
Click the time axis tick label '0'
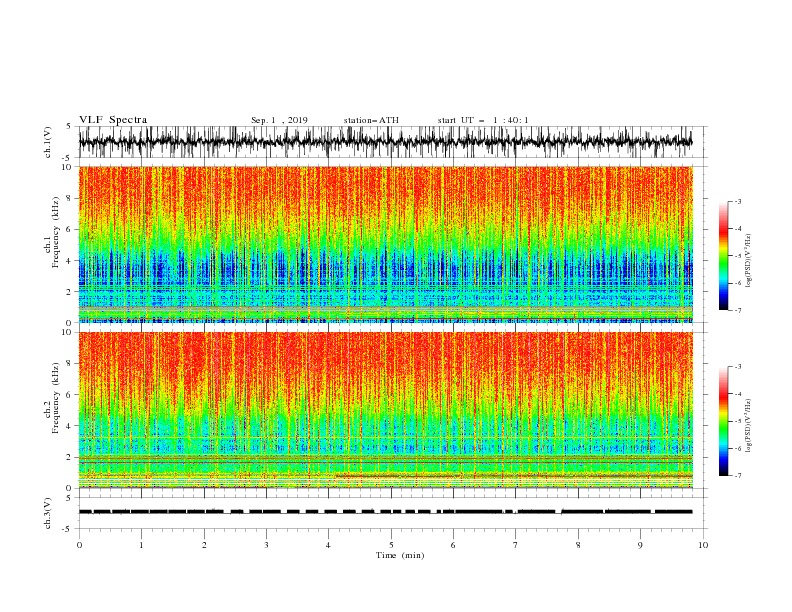click(x=79, y=545)
